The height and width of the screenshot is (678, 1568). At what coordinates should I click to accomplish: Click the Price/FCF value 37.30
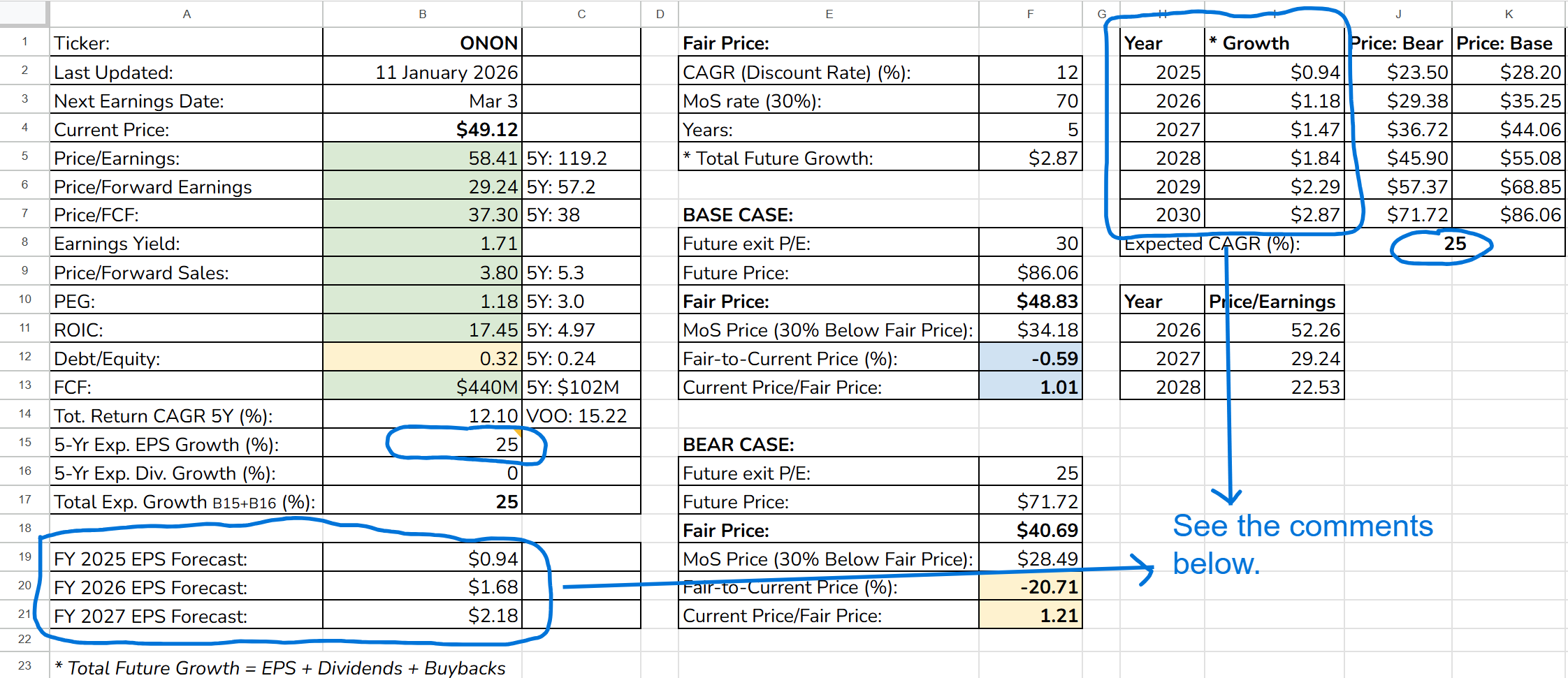[422, 214]
